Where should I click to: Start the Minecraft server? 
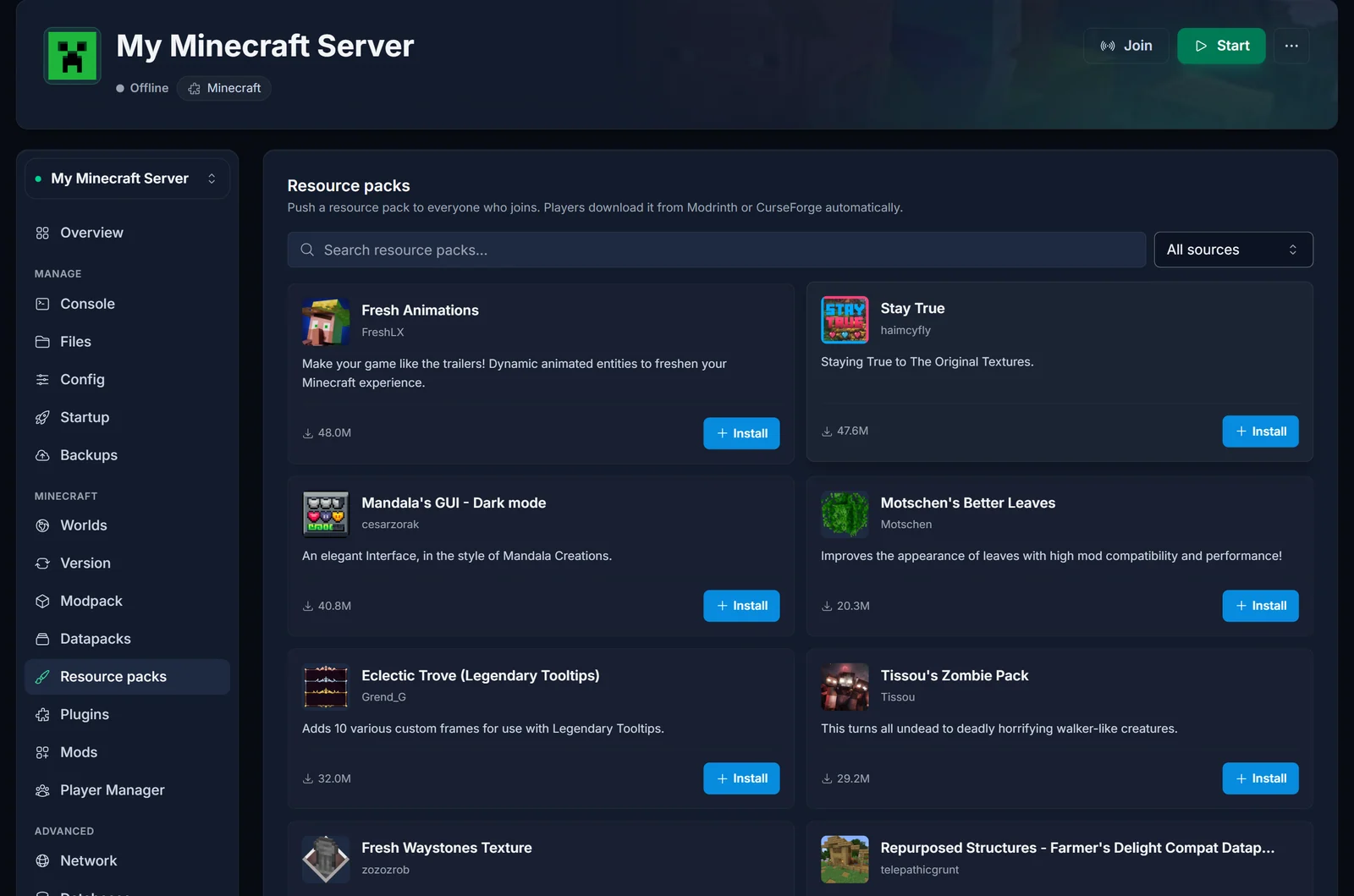[1221, 46]
